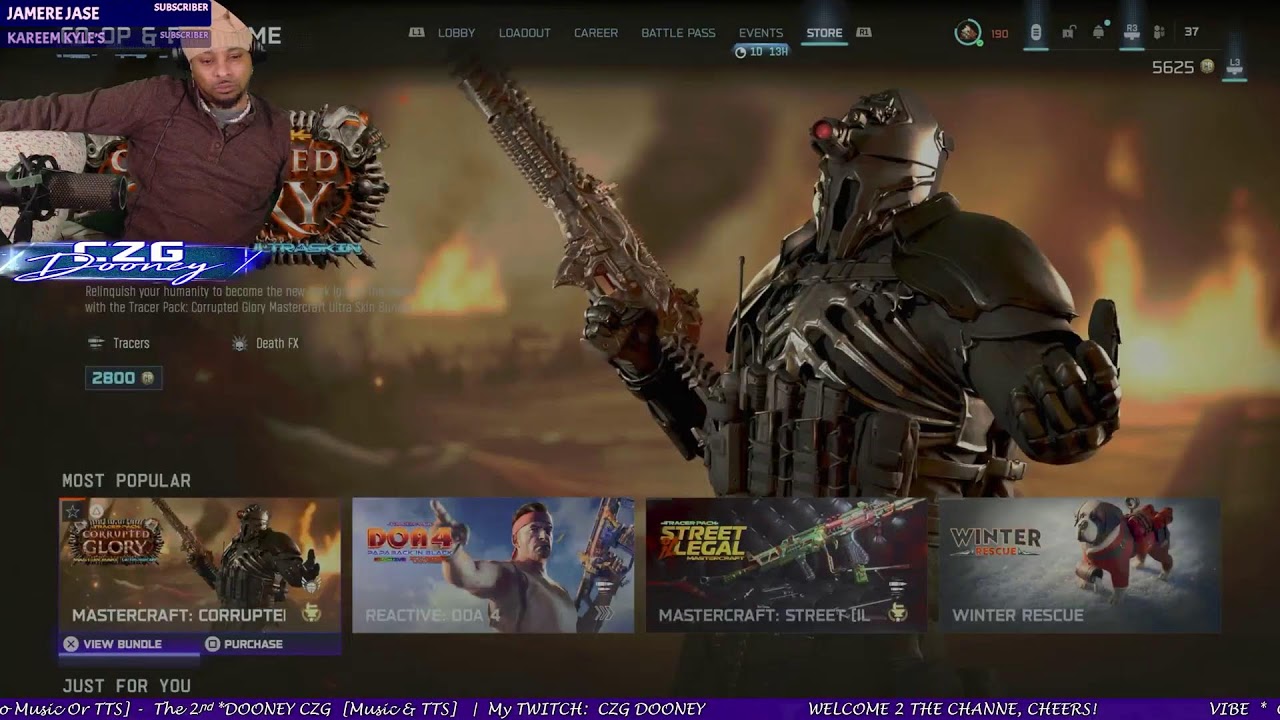Click the reactive chevrons icon on DOA 4 tile
1280x720 pixels.
604,614
